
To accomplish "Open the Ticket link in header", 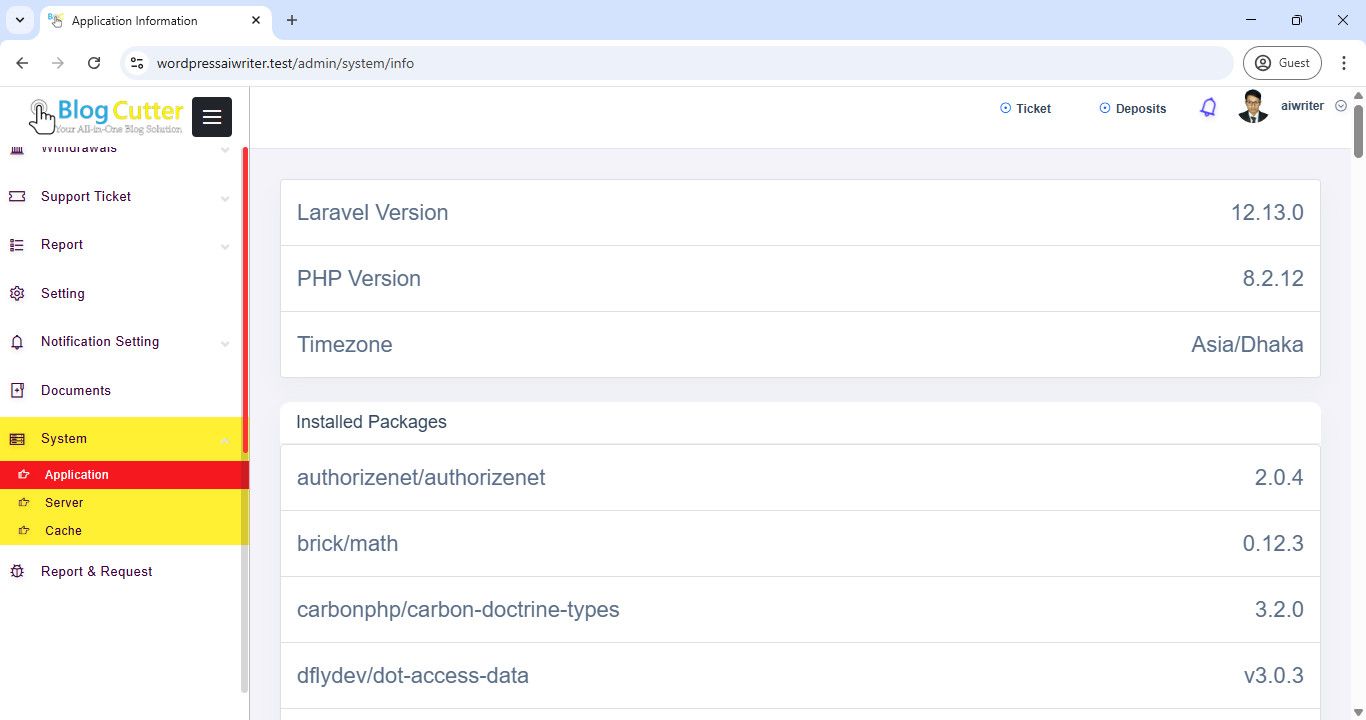I will [x=1026, y=109].
